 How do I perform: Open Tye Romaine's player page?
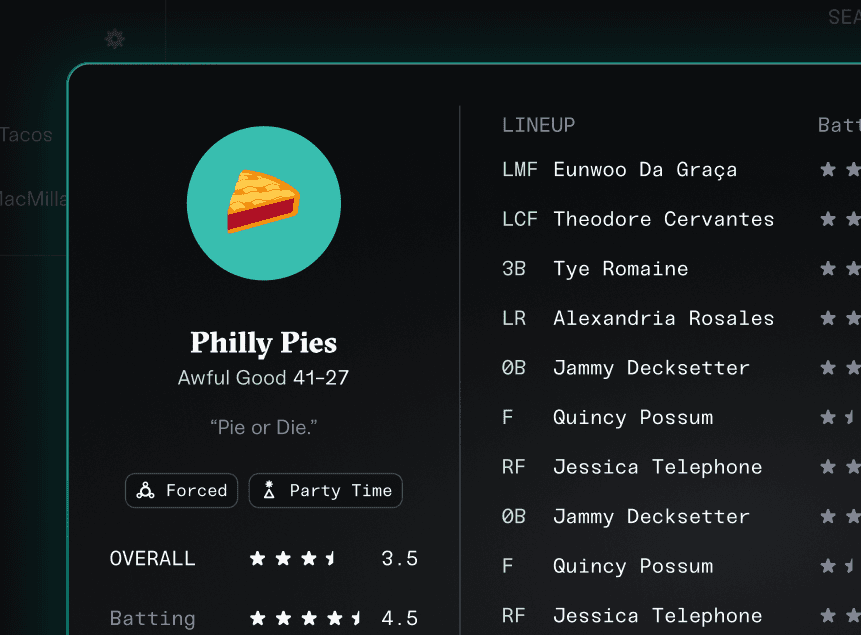point(620,269)
